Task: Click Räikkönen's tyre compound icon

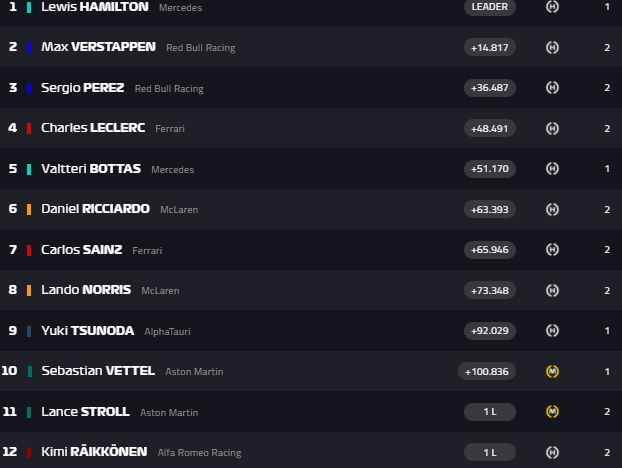Action: tap(552, 452)
